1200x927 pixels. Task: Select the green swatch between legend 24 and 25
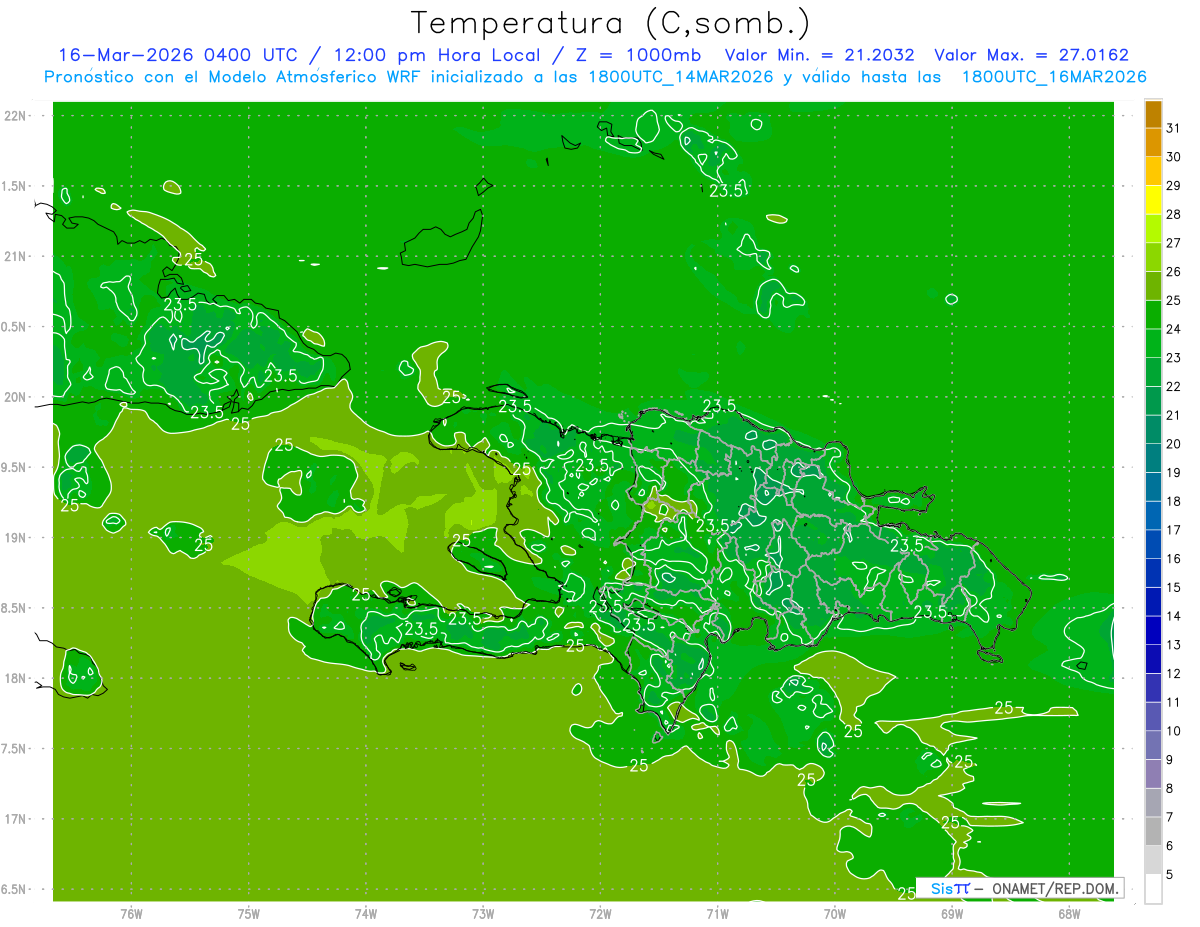tap(1153, 315)
